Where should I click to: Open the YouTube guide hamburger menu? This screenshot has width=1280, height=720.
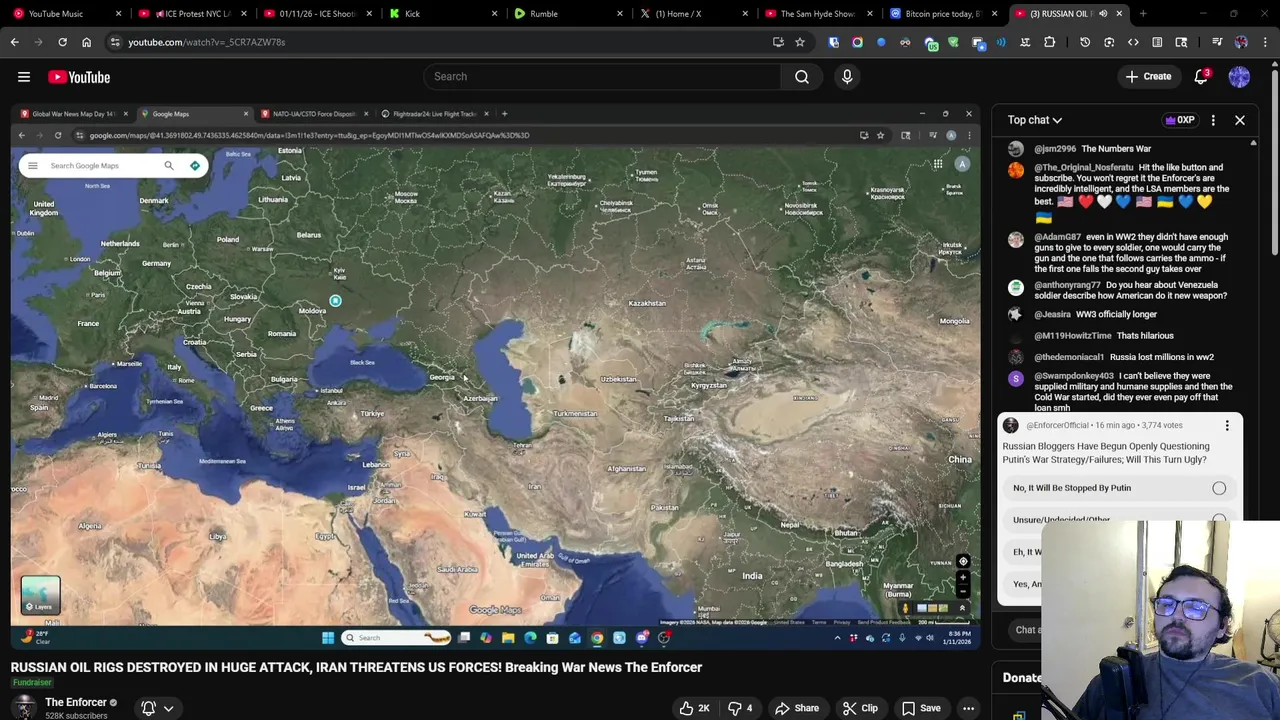pos(24,77)
